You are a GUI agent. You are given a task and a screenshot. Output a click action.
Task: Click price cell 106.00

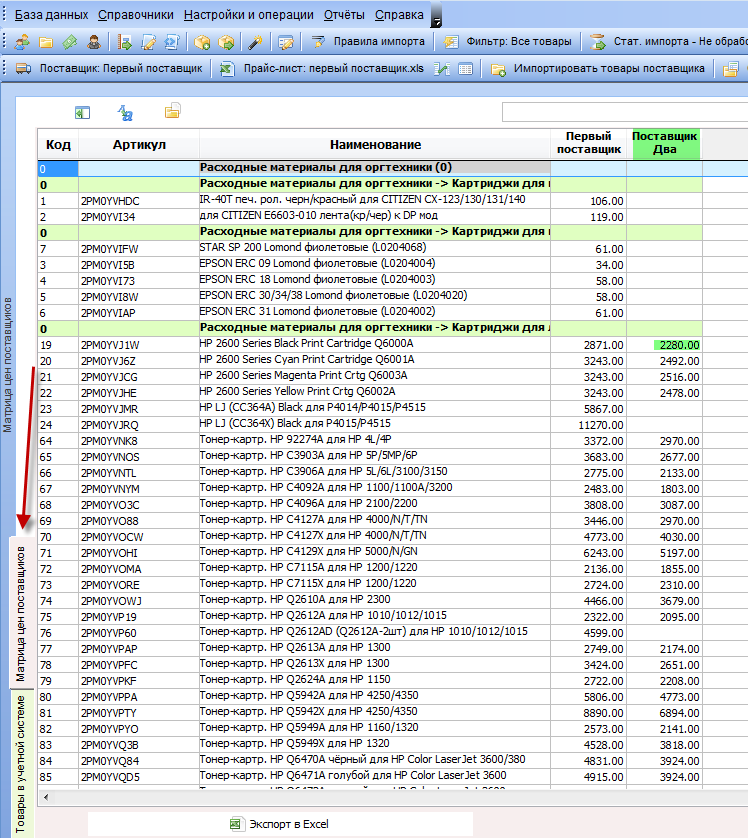(x=589, y=201)
